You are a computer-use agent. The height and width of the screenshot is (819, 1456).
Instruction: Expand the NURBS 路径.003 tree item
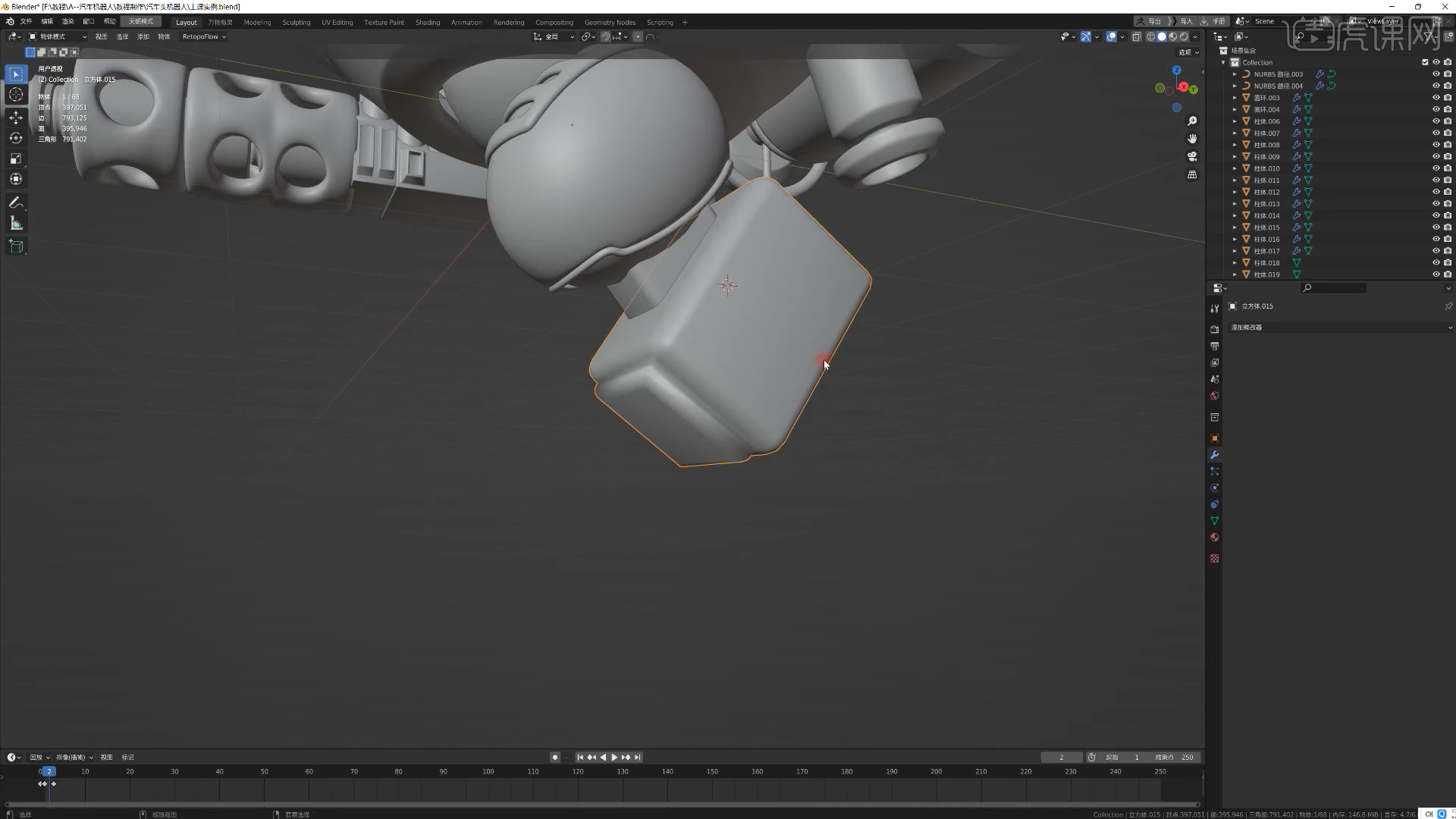[x=1236, y=74]
